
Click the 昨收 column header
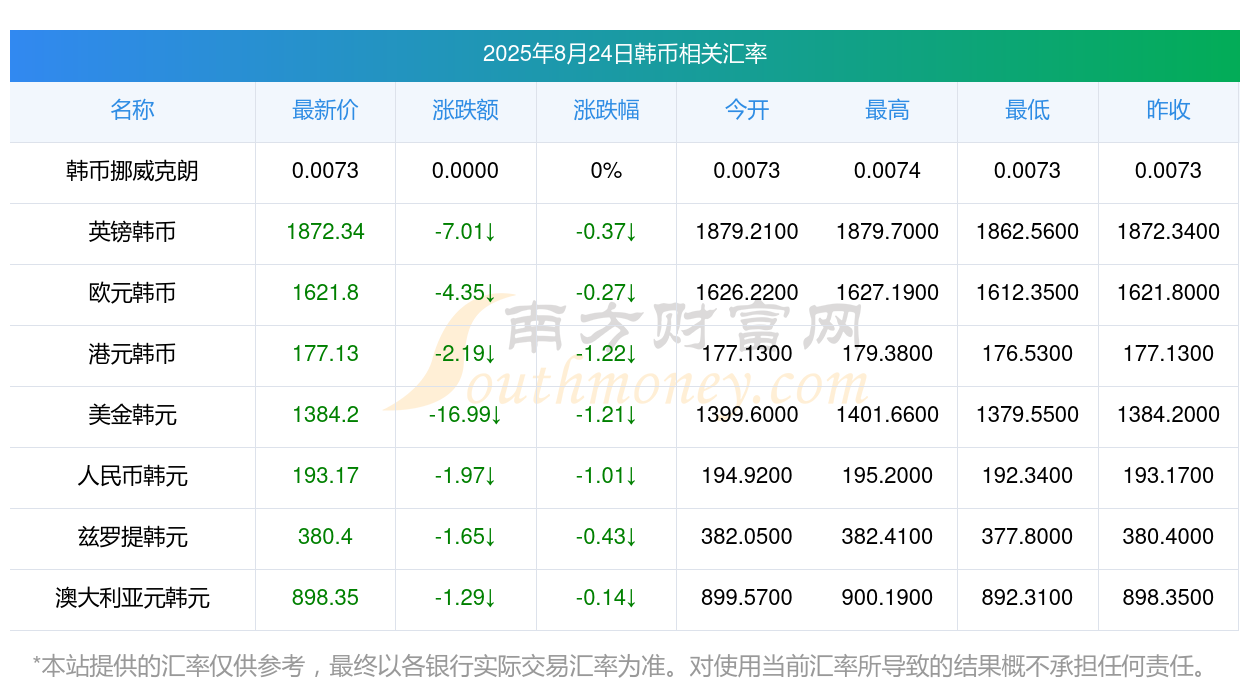point(1168,110)
